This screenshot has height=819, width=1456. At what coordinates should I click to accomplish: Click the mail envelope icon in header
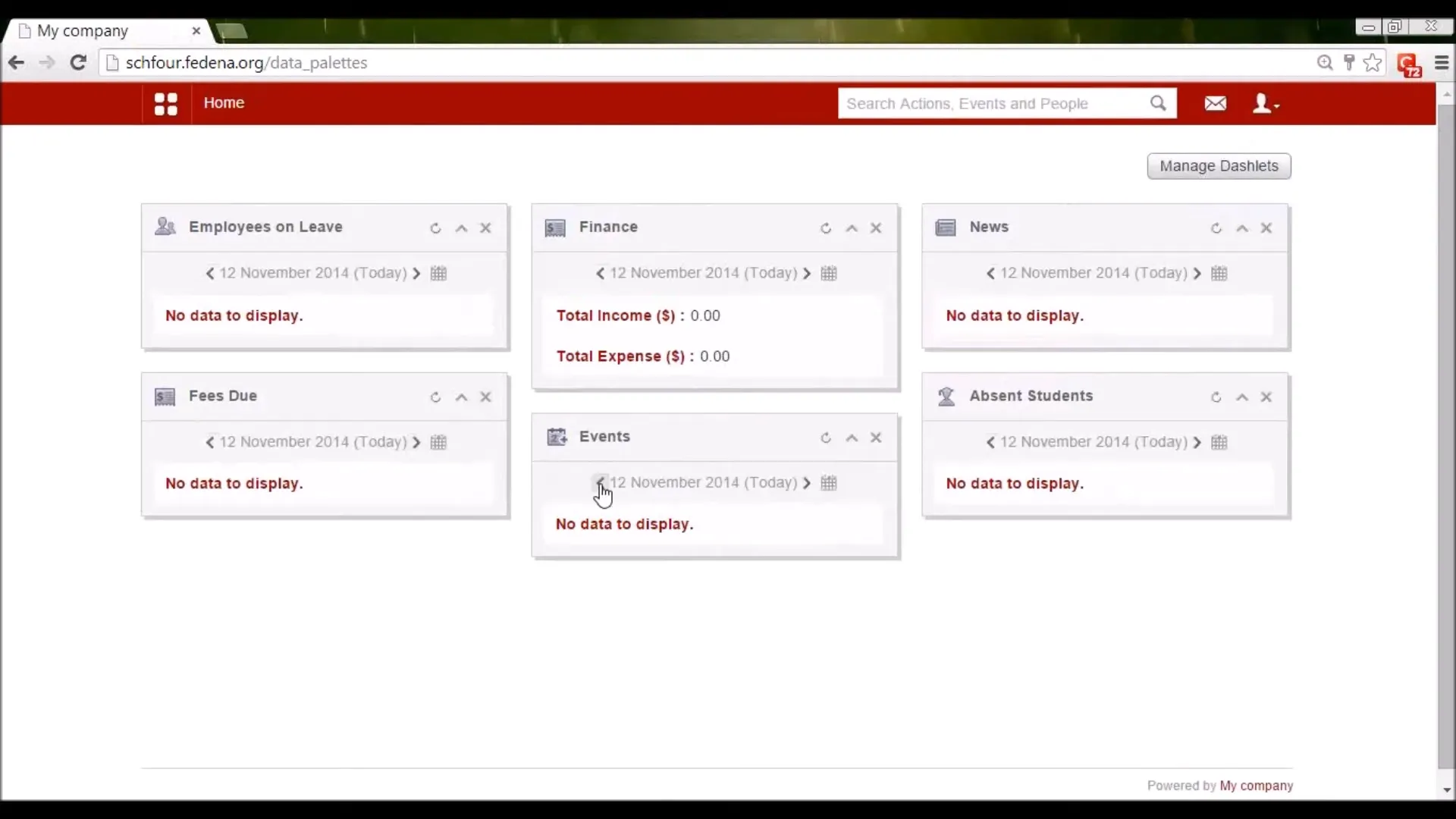pyautogui.click(x=1215, y=103)
